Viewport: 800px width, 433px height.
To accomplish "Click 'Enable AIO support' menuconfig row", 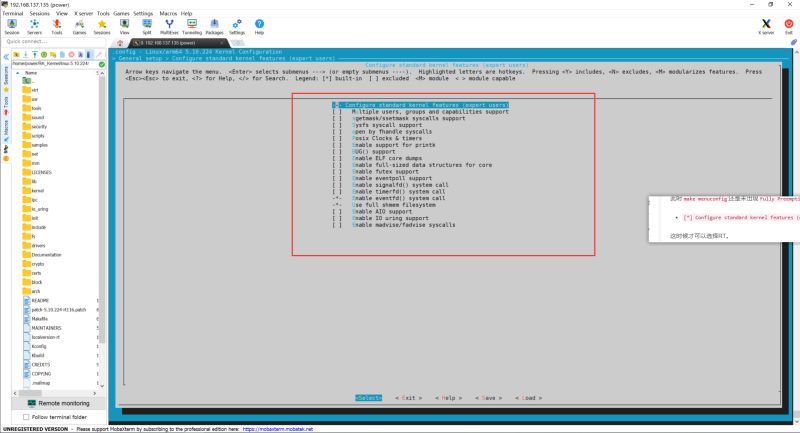I will [372, 212].
